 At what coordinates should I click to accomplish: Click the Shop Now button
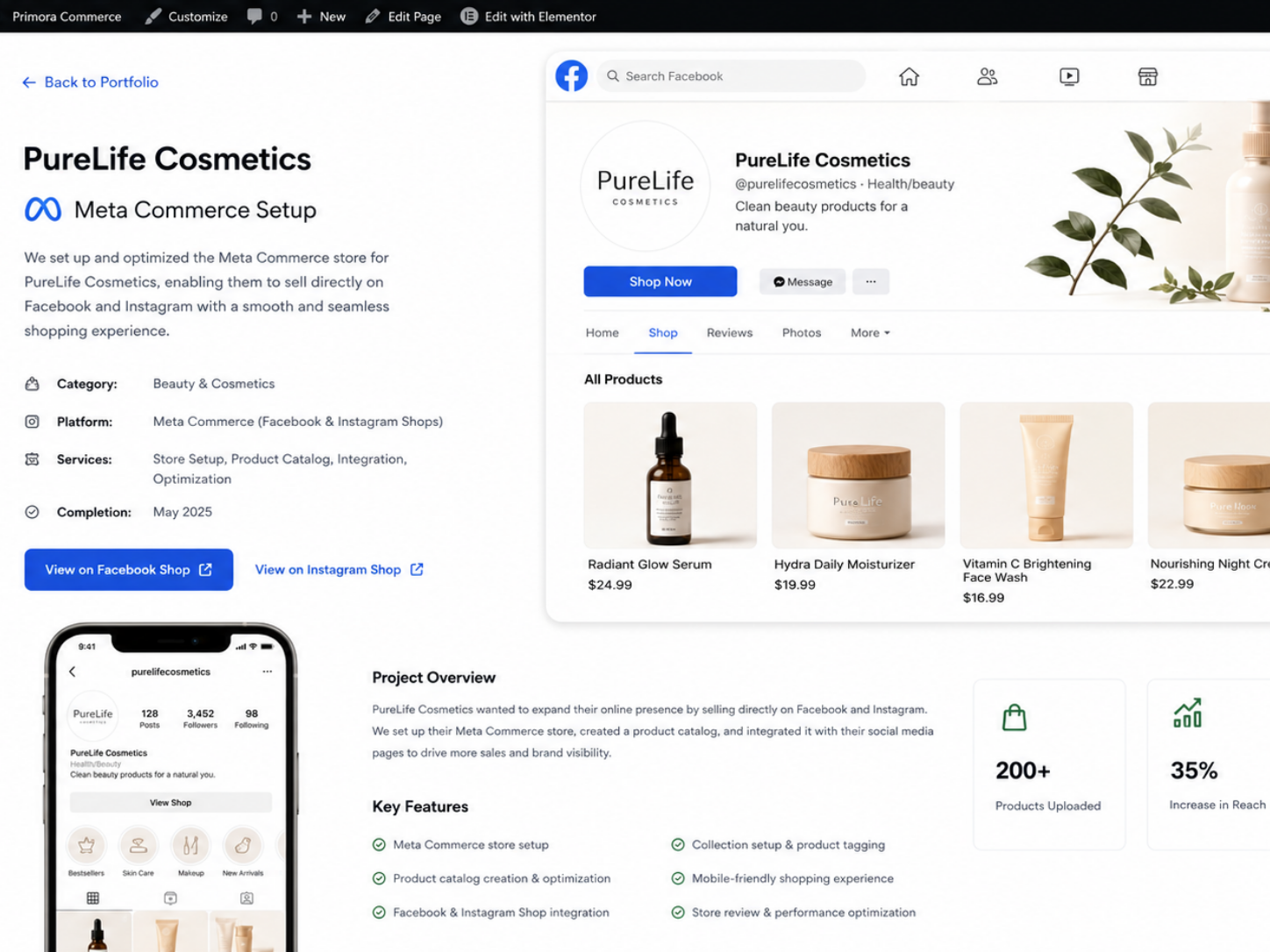(x=660, y=281)
